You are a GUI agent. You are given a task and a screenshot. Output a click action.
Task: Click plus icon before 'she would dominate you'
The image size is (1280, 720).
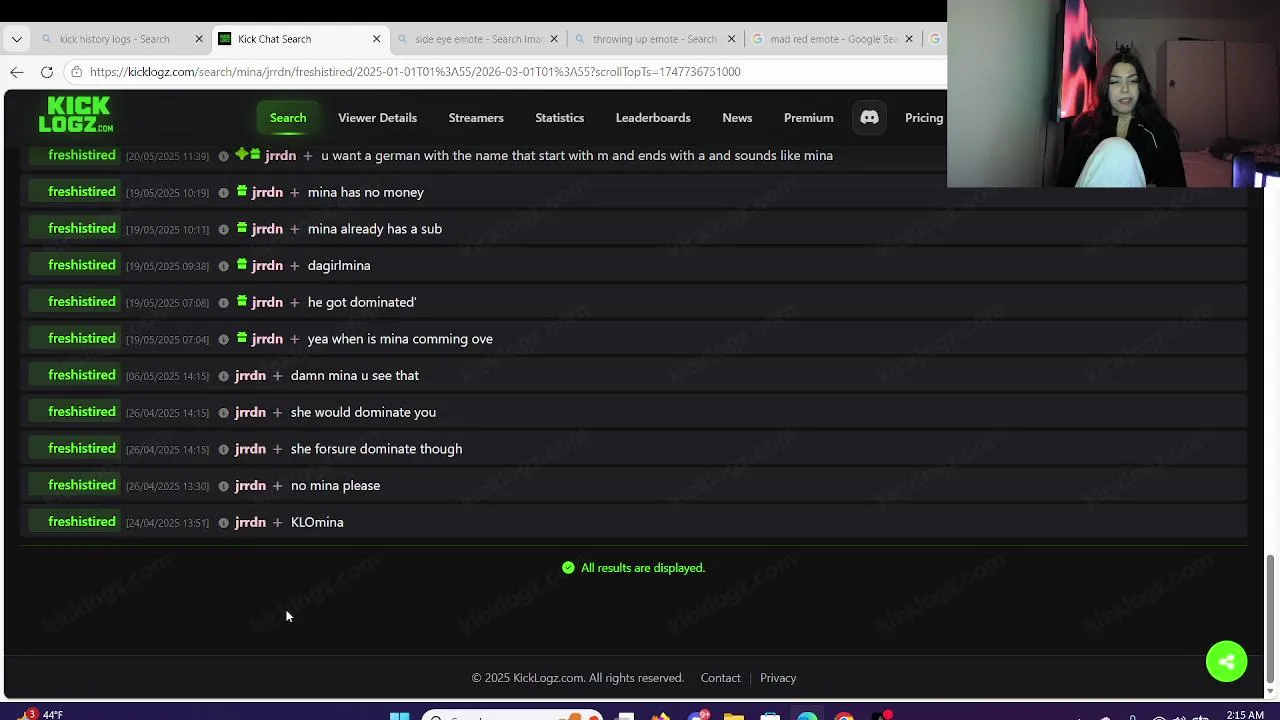(x=277, y=412)
